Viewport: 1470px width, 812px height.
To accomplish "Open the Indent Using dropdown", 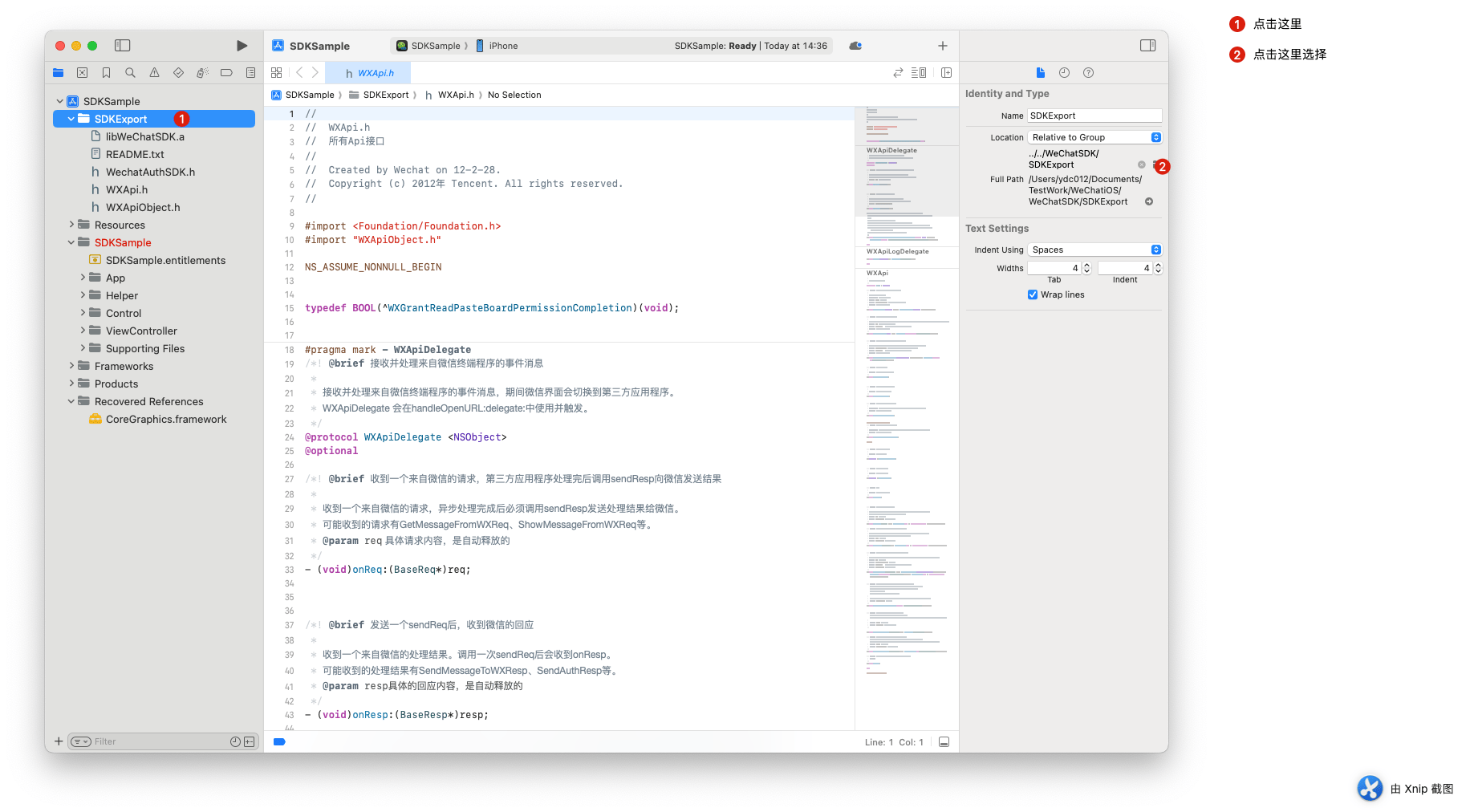I will tap(1094, 250).
